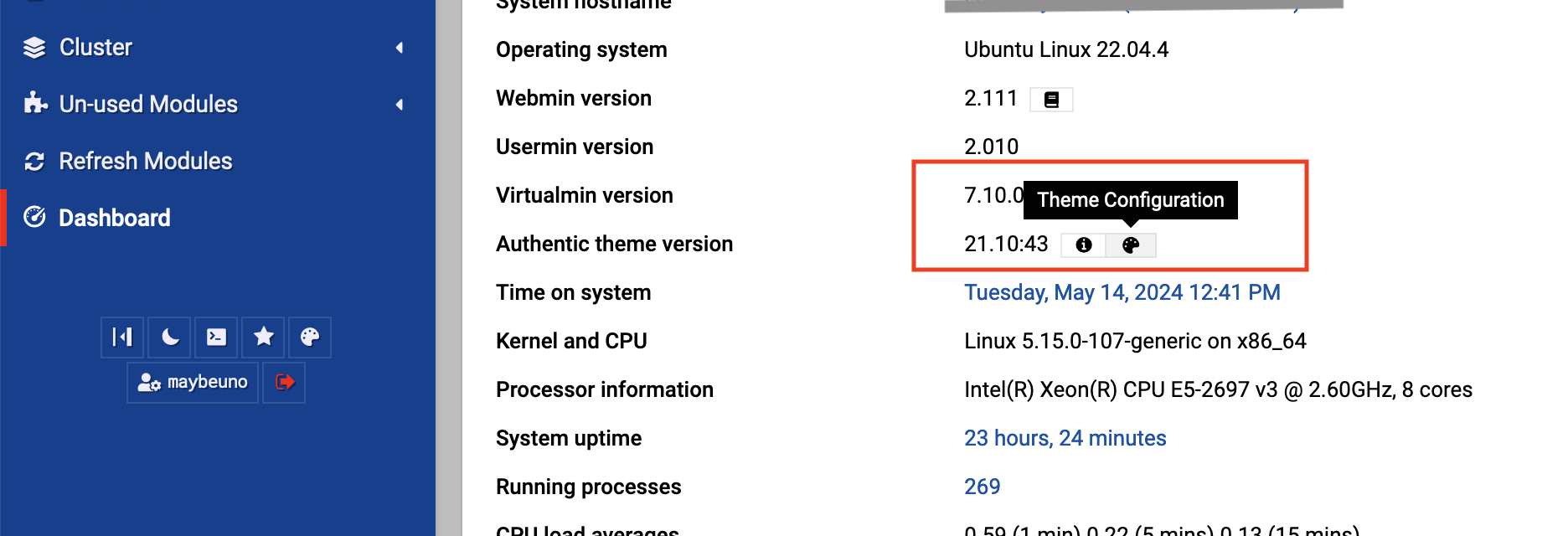Open the System uptime link
Image resolution: width=1568 pixels, height=536 pixels.
click(x=1065, y=438)
